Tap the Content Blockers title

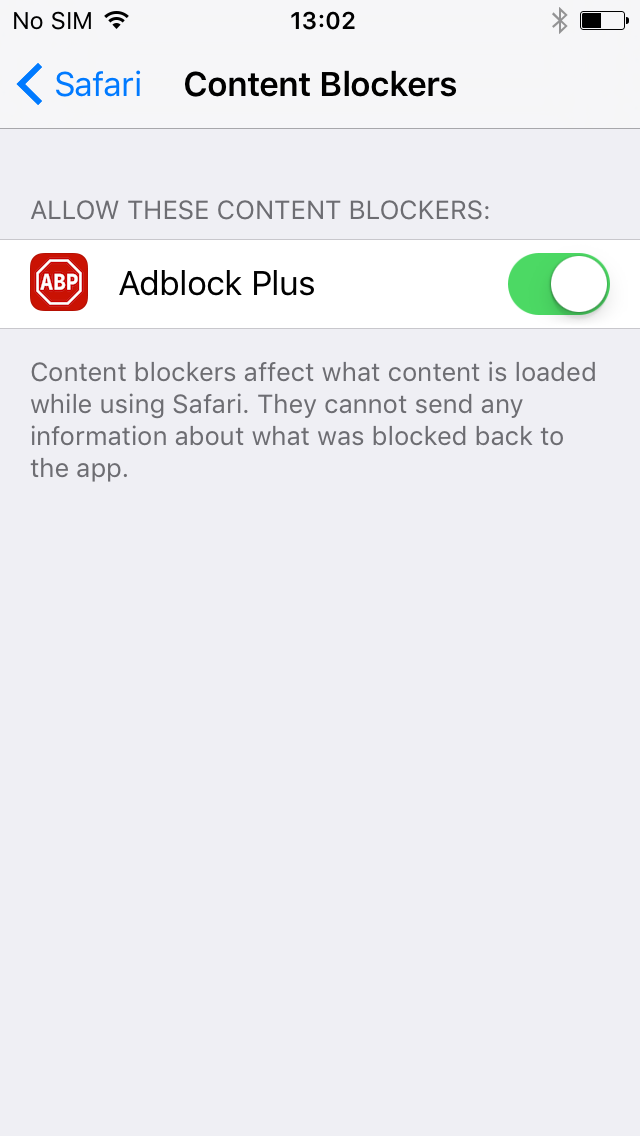(320, 84)
